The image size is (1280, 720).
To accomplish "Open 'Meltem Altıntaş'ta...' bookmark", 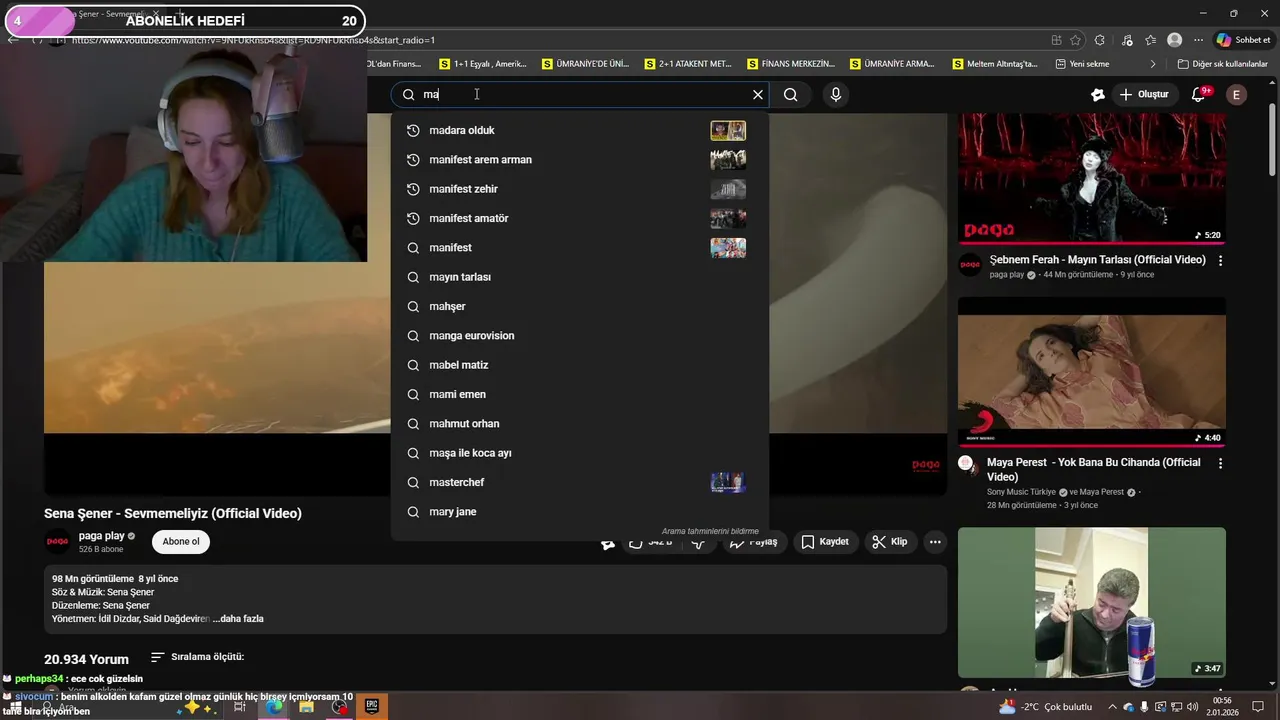I will [x=994, y=64].
